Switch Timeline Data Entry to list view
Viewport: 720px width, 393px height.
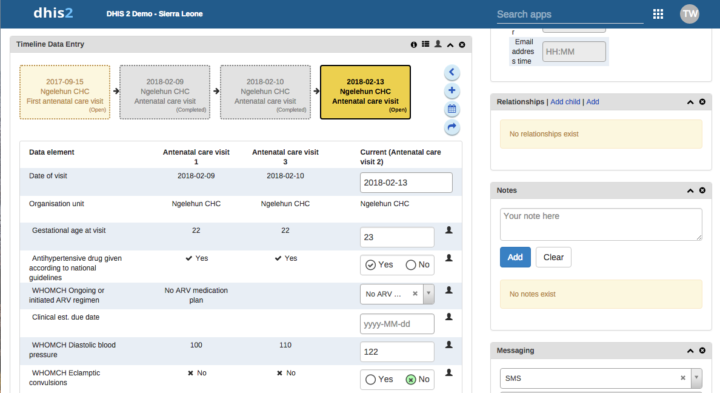click(426, 44)
